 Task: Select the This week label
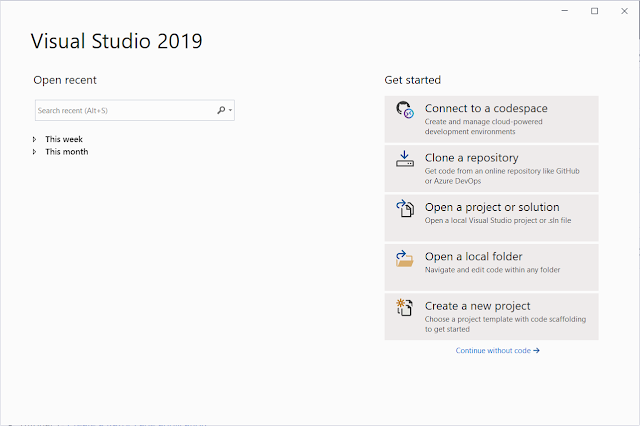[x=64, y=139]
